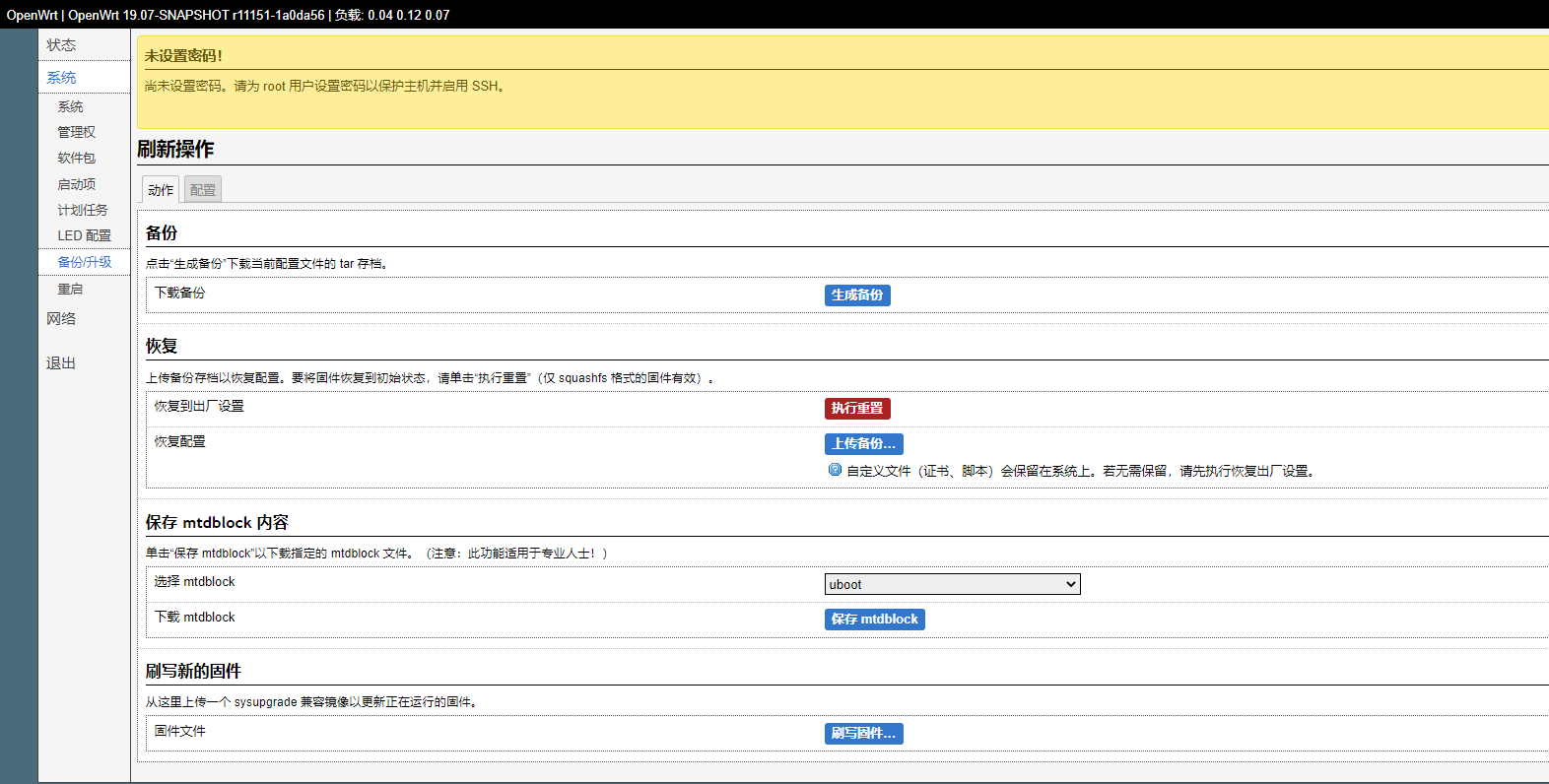
Task: Expand the 状态 menu in sidebar
Action: click(61, 44)
